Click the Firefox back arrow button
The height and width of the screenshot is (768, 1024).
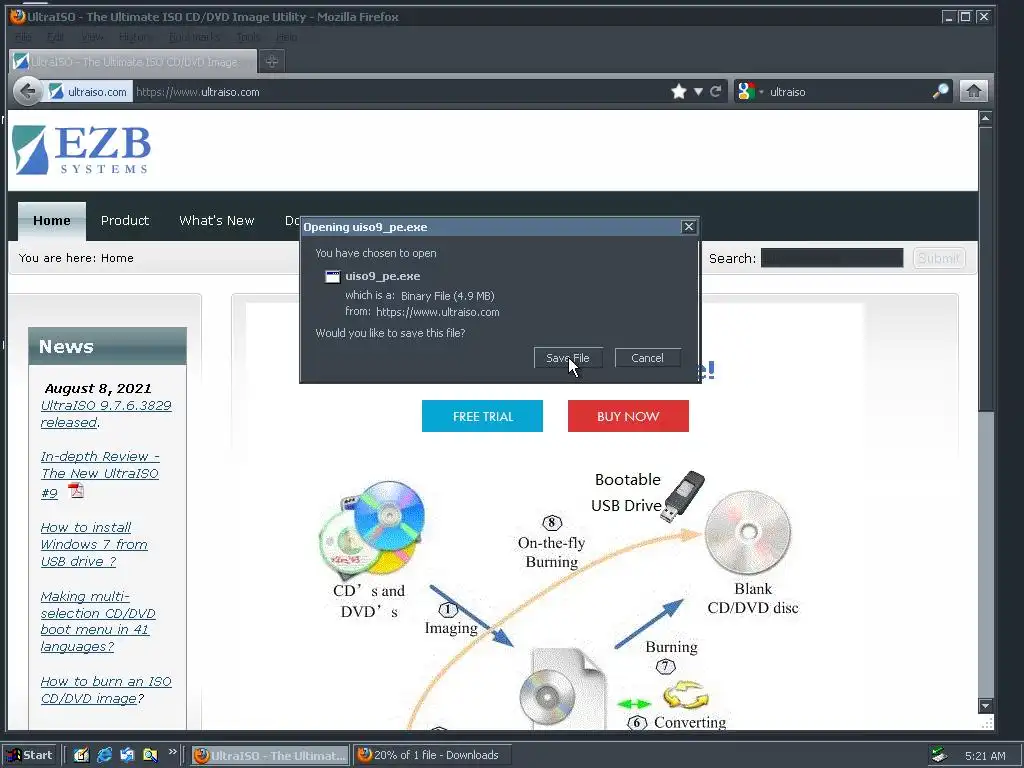point(27,91)
